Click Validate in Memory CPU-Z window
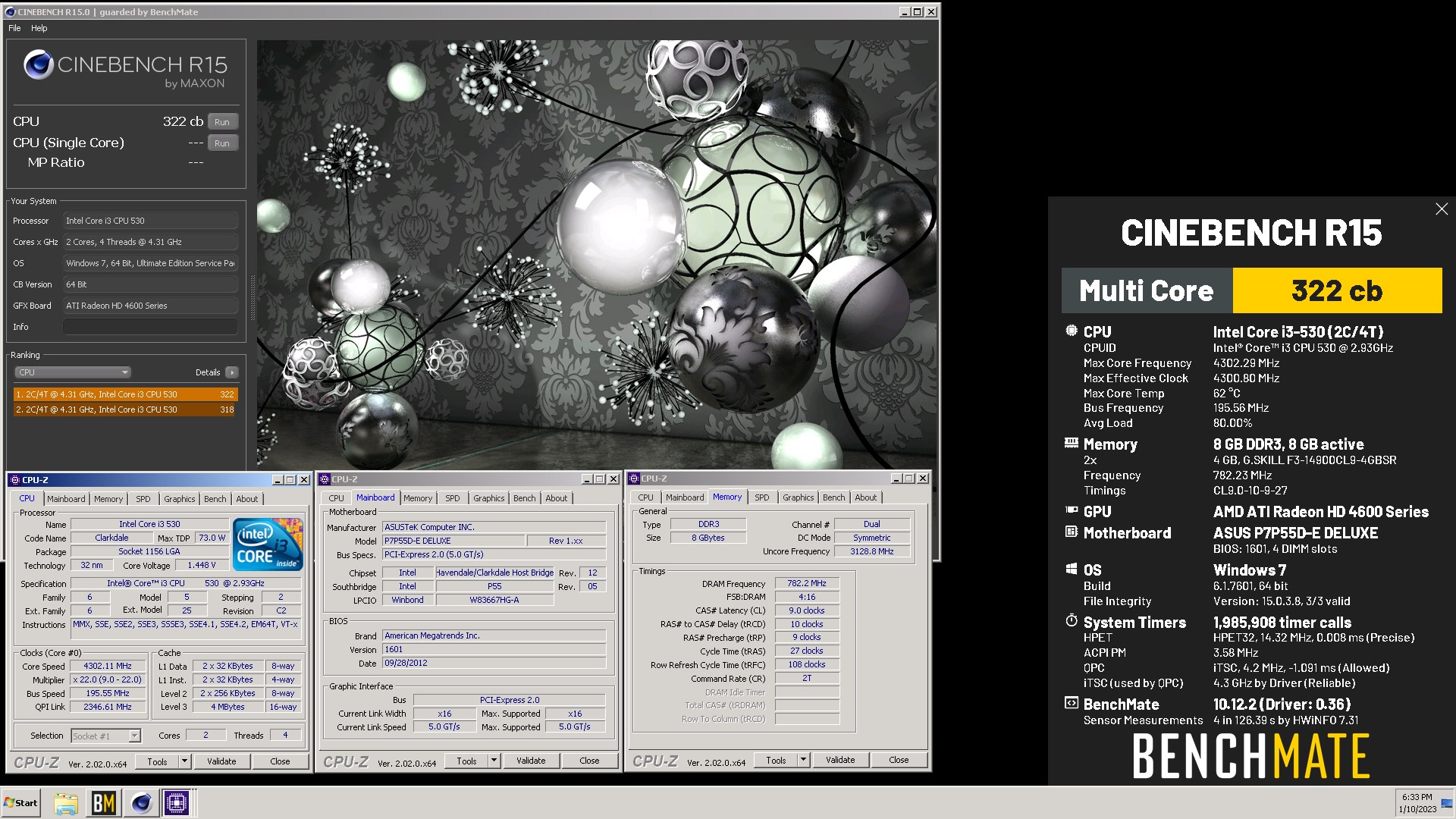 (x=840, y=760)
